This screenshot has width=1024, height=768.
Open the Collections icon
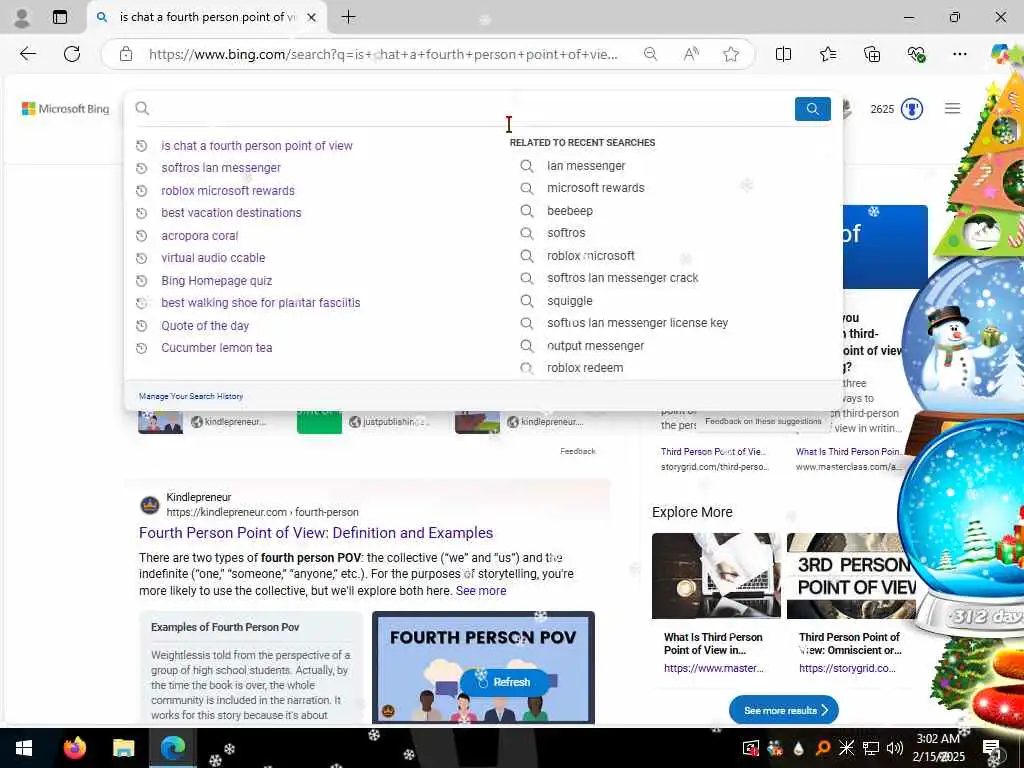click(872, 54)
